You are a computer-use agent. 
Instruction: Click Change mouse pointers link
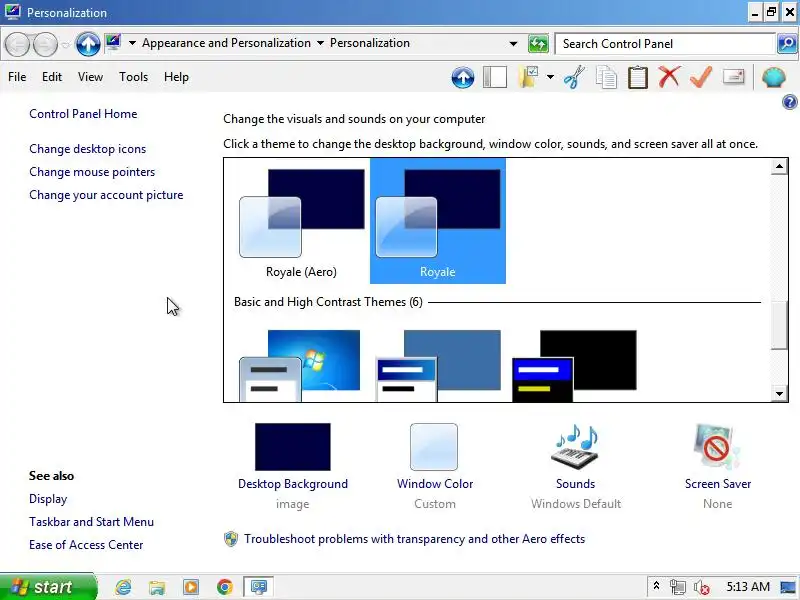pyautogui.click(x=92, y=172)
